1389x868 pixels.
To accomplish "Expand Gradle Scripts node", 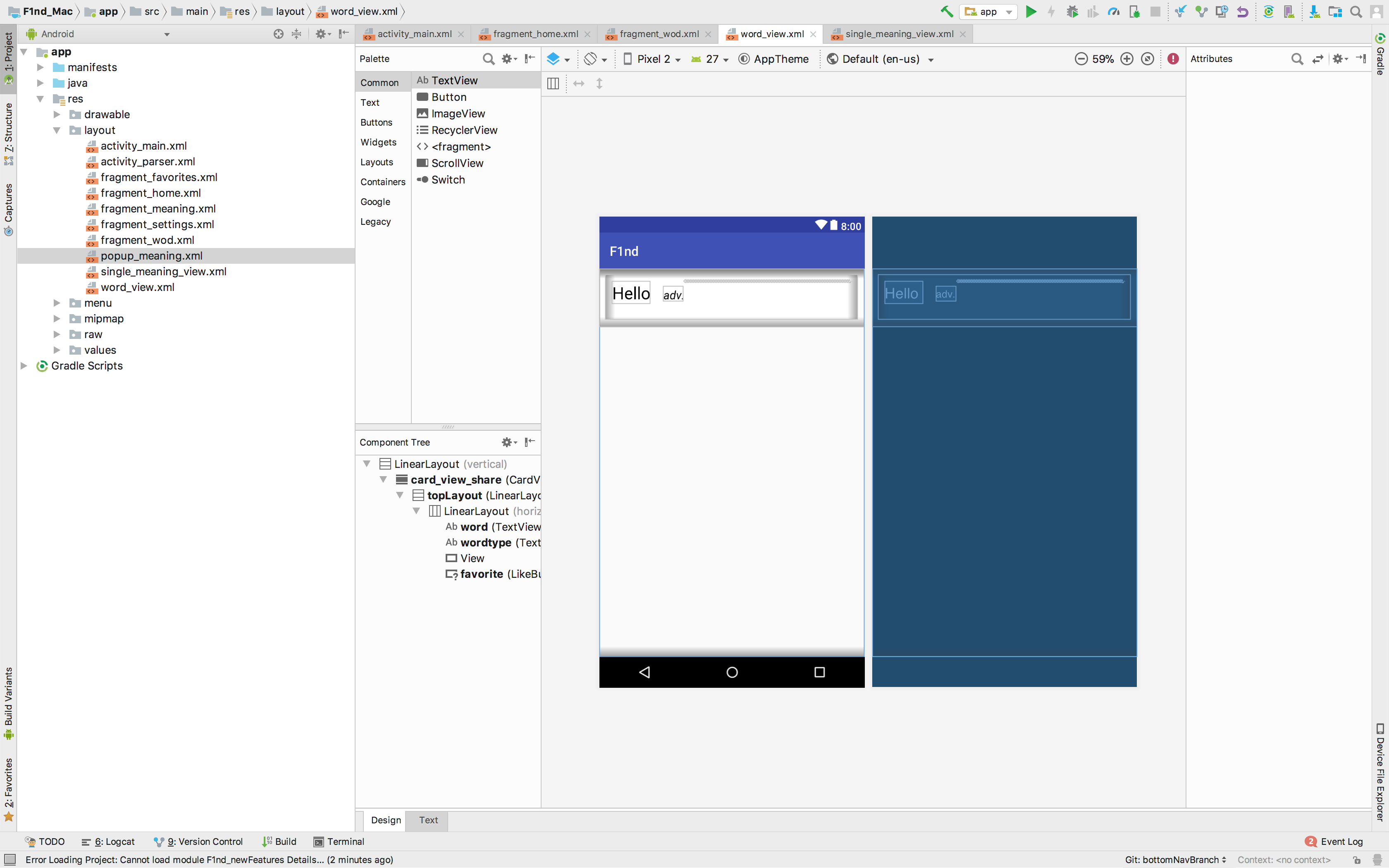I will [x=24, y=366].
